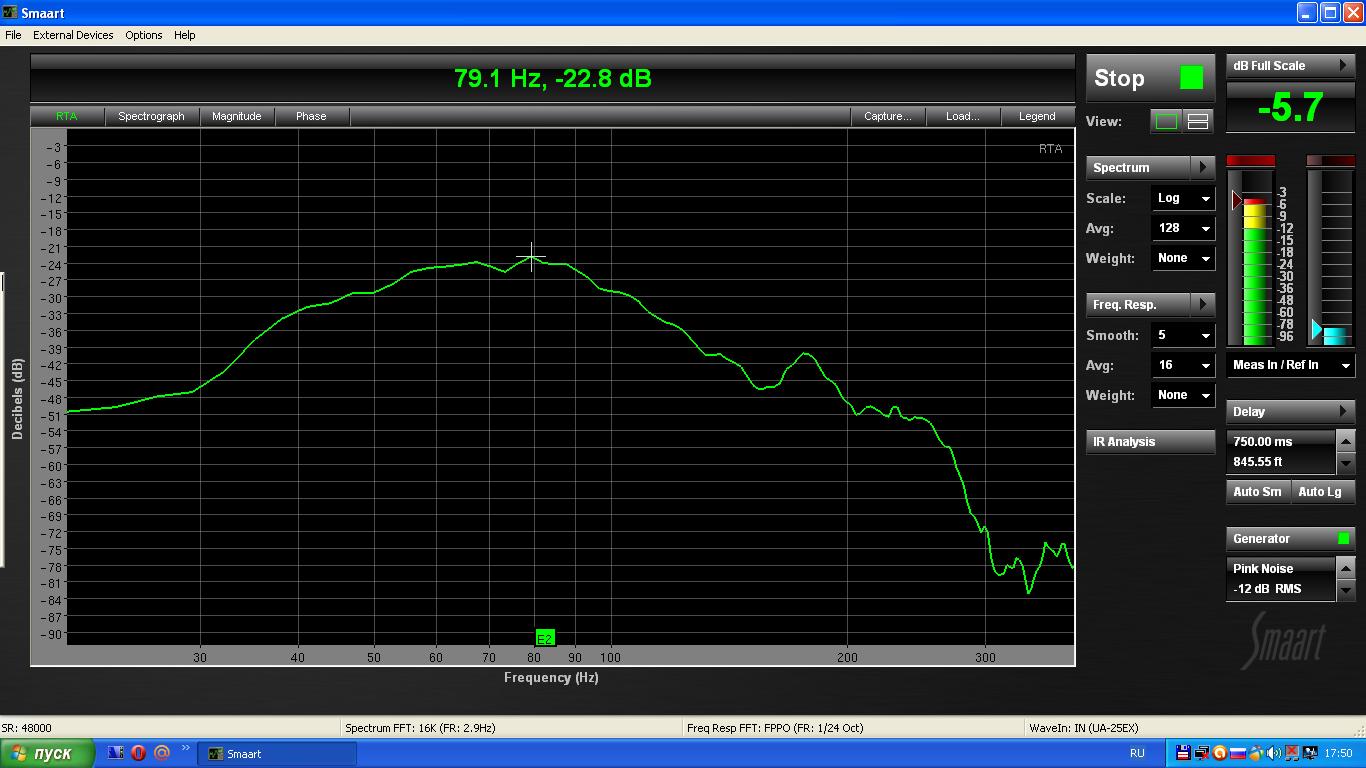Decrease generator level with down arrow
Screen dimensions: 1366x768
1346,590
